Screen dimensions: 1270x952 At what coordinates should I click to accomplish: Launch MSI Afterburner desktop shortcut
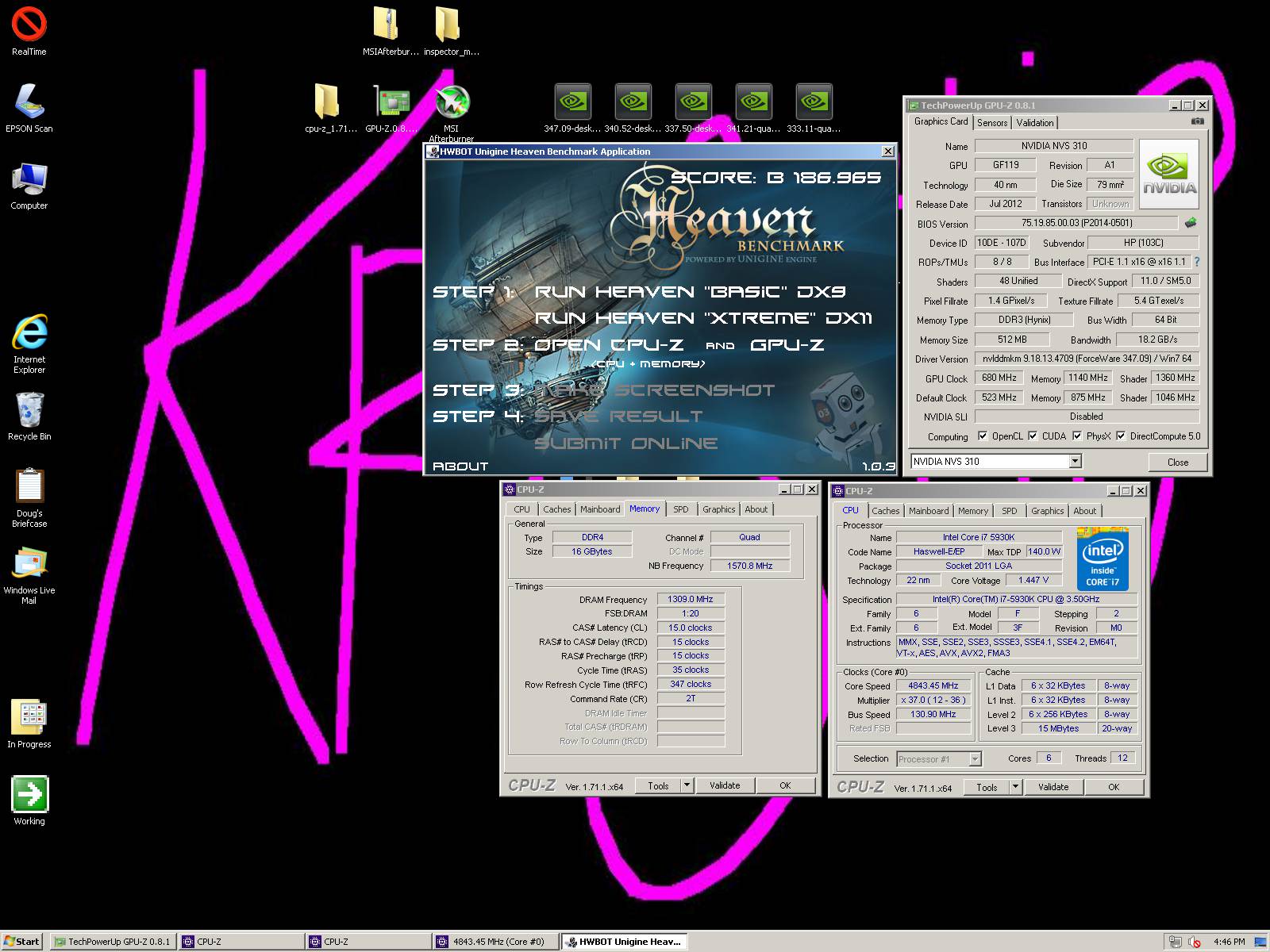coord(452,113)
